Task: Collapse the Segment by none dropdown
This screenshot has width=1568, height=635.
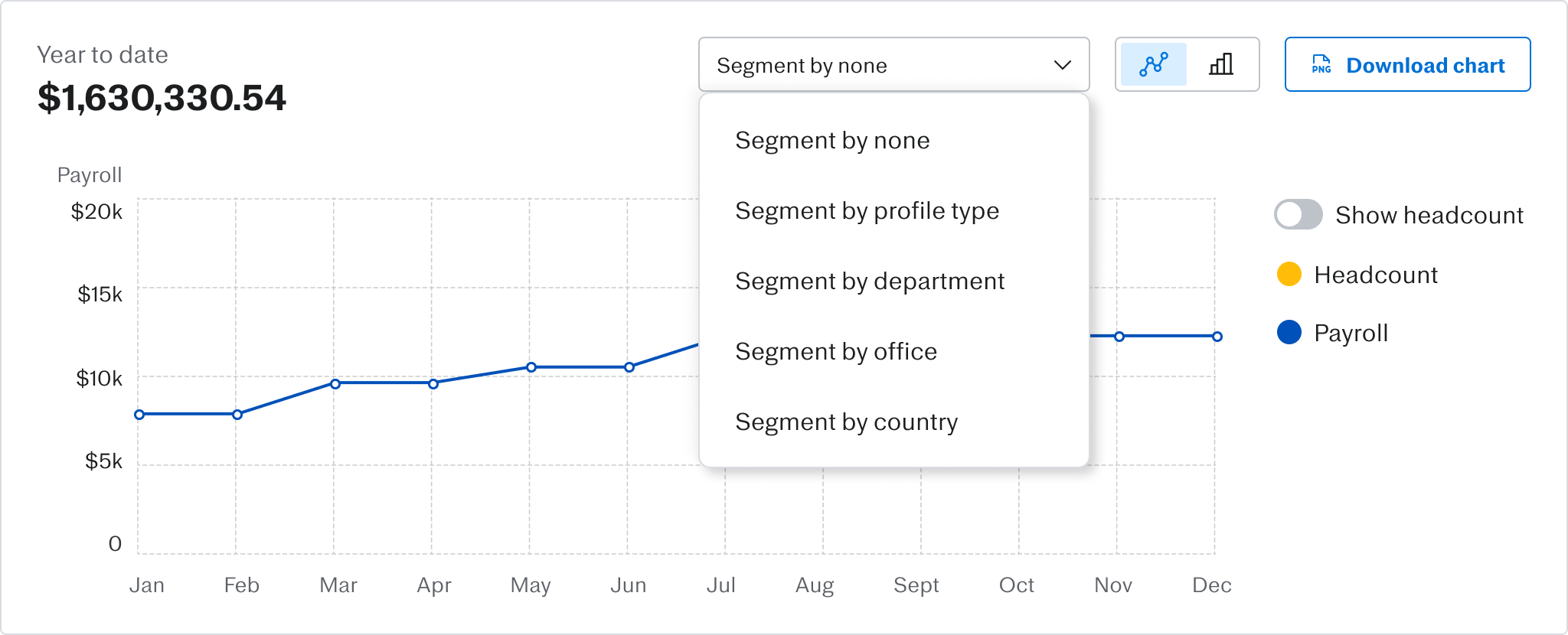Action: (893, 65)
